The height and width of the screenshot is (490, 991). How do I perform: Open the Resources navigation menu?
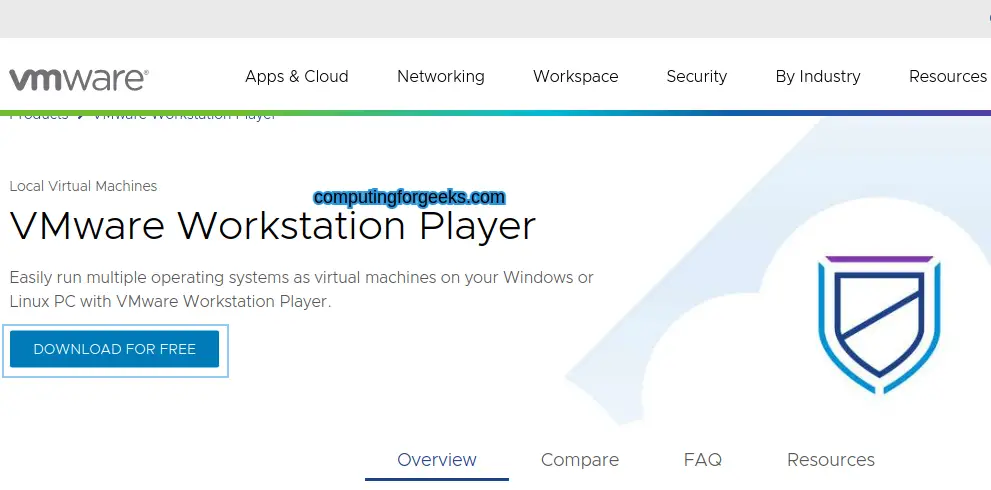(947, 77)
